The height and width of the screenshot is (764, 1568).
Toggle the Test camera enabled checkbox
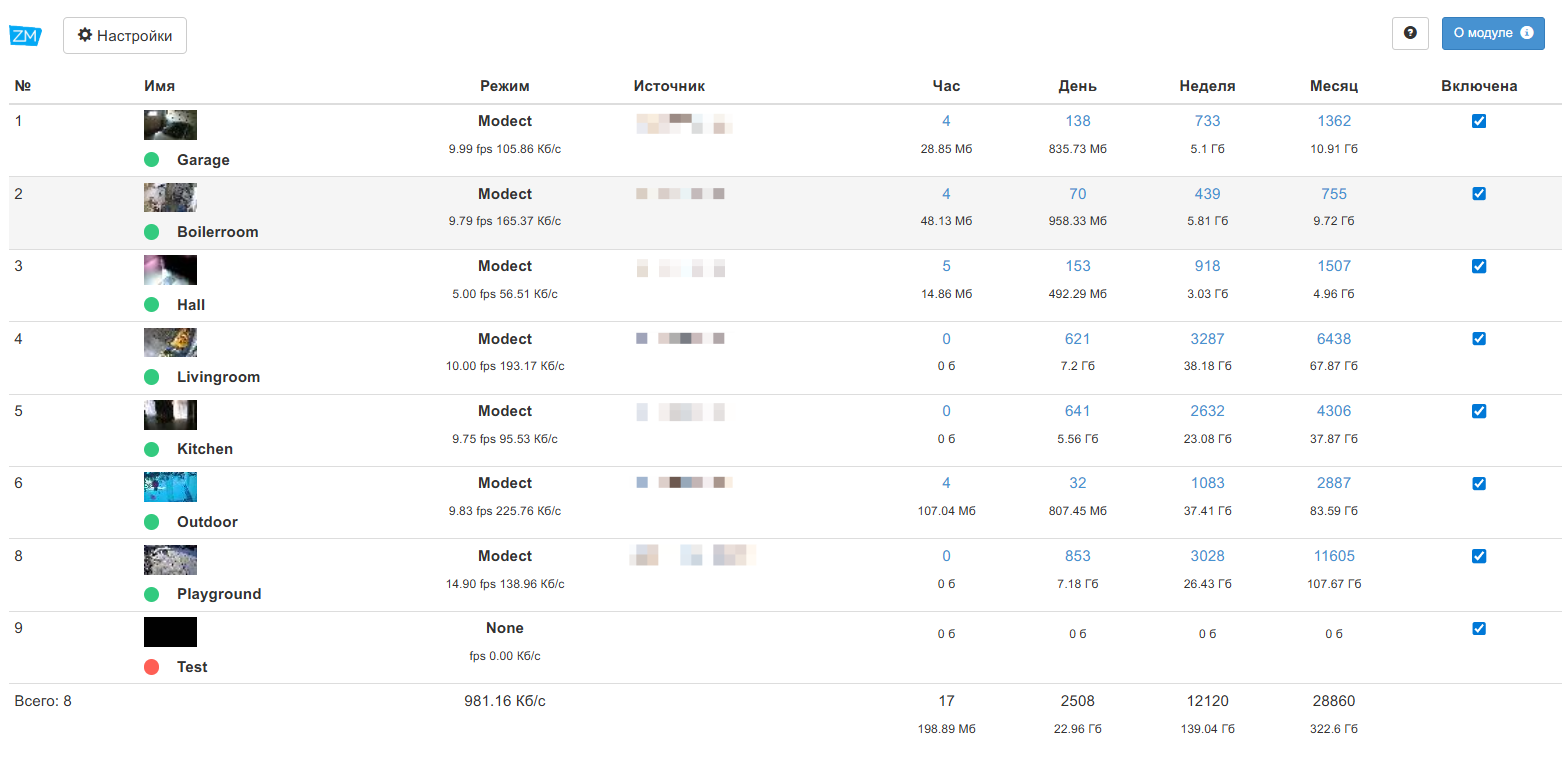click(1479, 628)
